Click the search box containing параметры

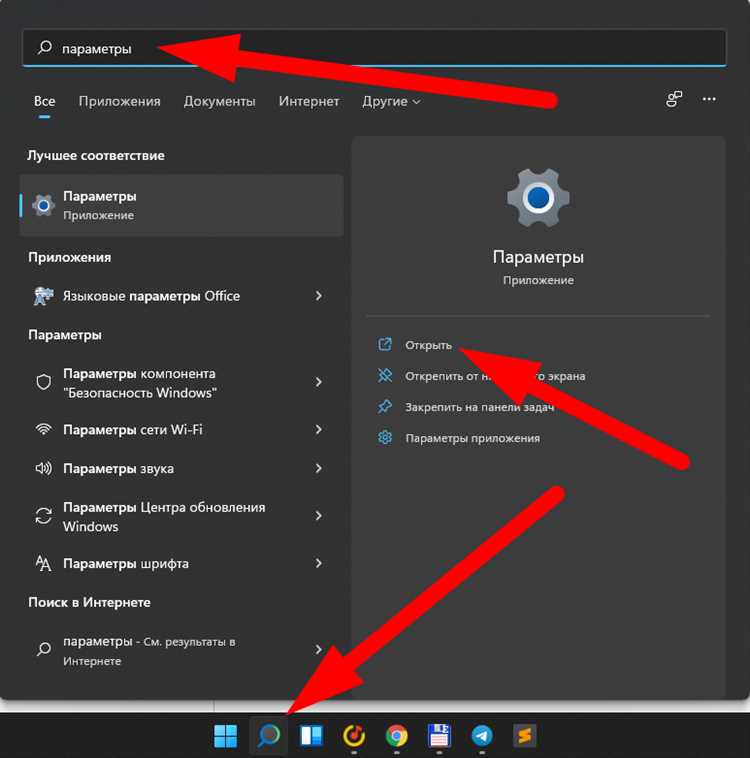click(x=375, y=48)
